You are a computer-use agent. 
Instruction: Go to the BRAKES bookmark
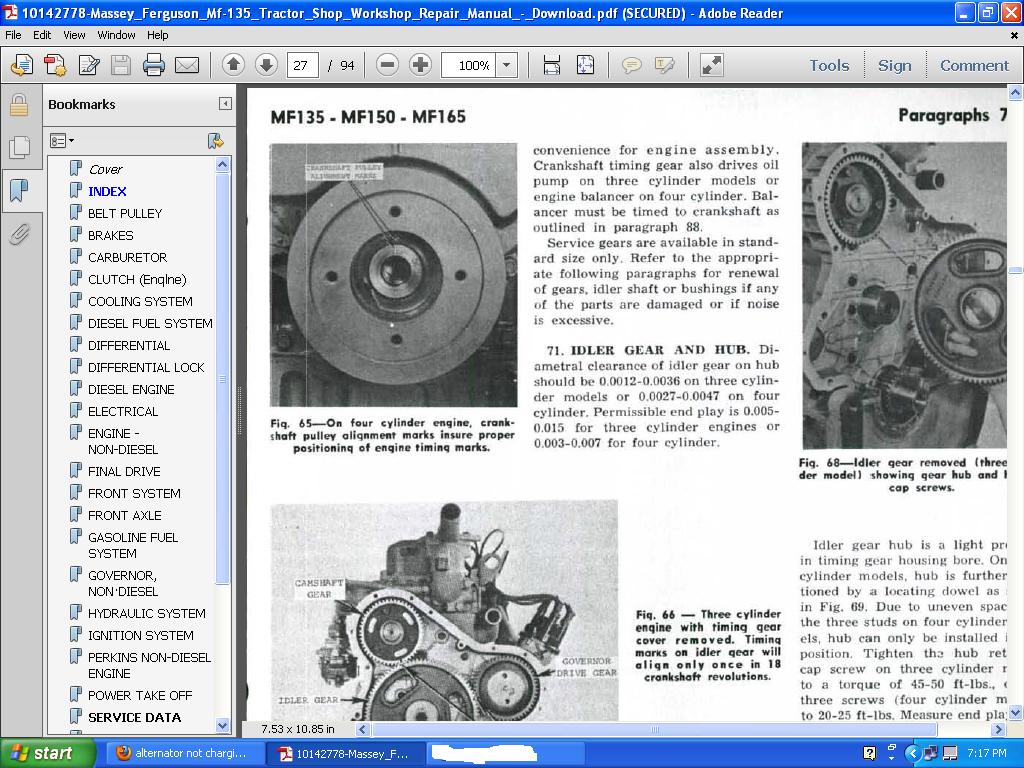[x=110, y=235]
